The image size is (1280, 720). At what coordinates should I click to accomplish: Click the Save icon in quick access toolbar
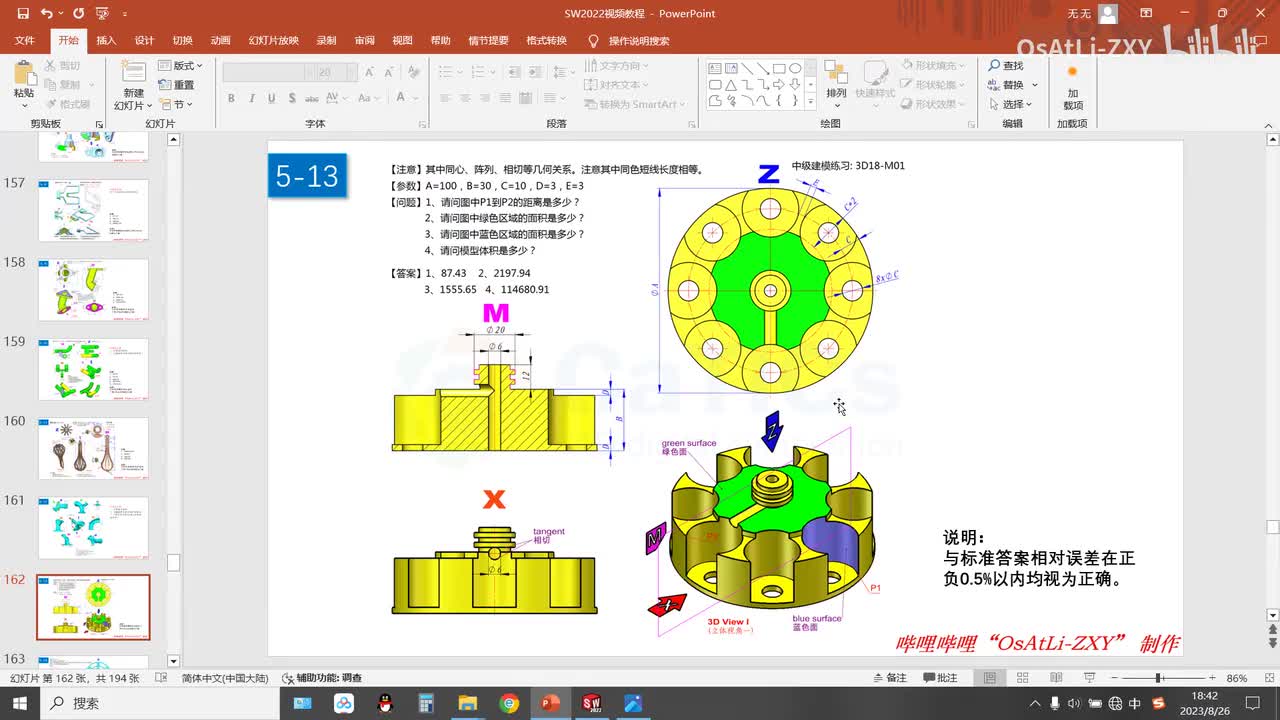tap(23, 14)
